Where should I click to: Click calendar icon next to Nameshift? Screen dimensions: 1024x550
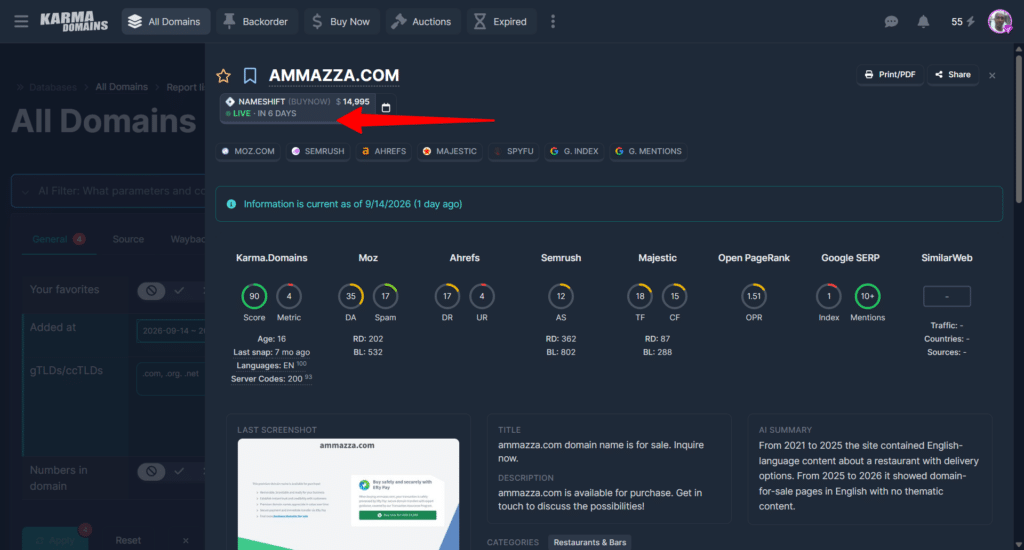386,108
